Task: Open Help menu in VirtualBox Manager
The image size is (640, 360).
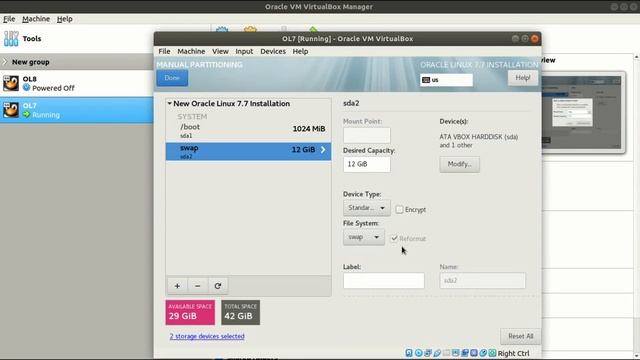Action: coord(64,19)
